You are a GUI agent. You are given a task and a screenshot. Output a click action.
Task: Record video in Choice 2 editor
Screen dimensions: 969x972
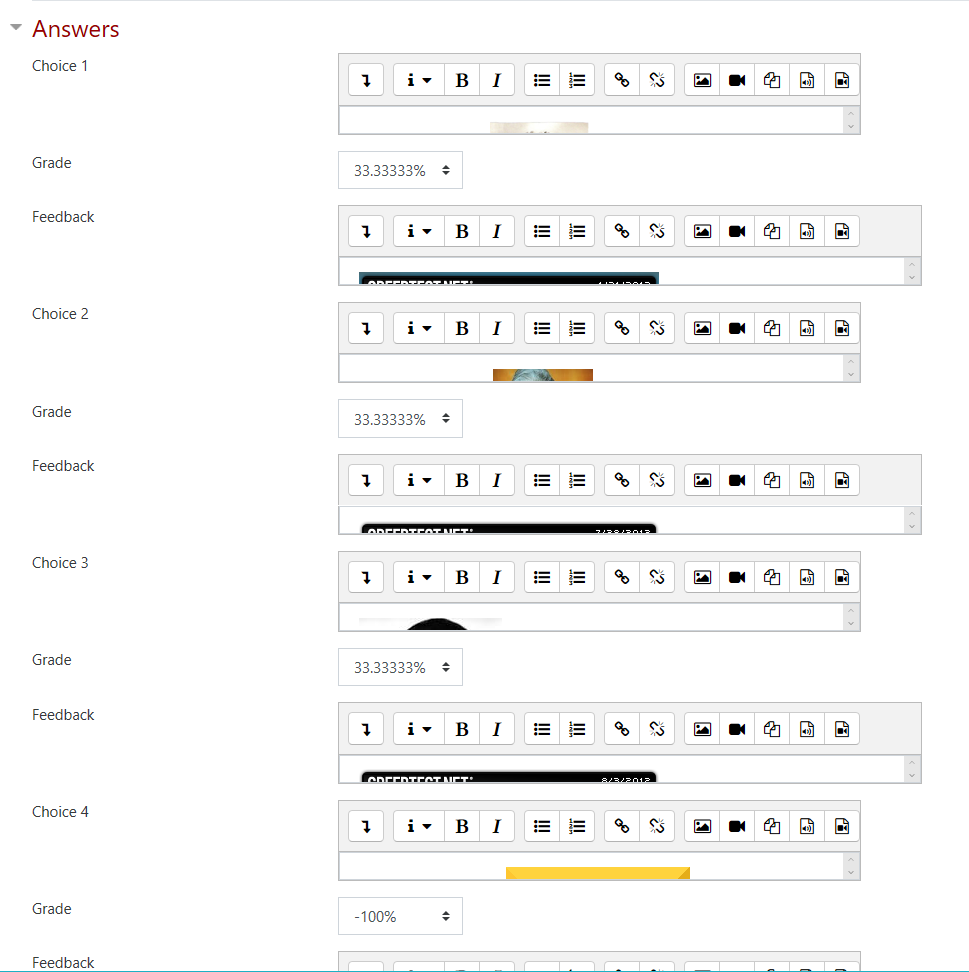(842, 328)
